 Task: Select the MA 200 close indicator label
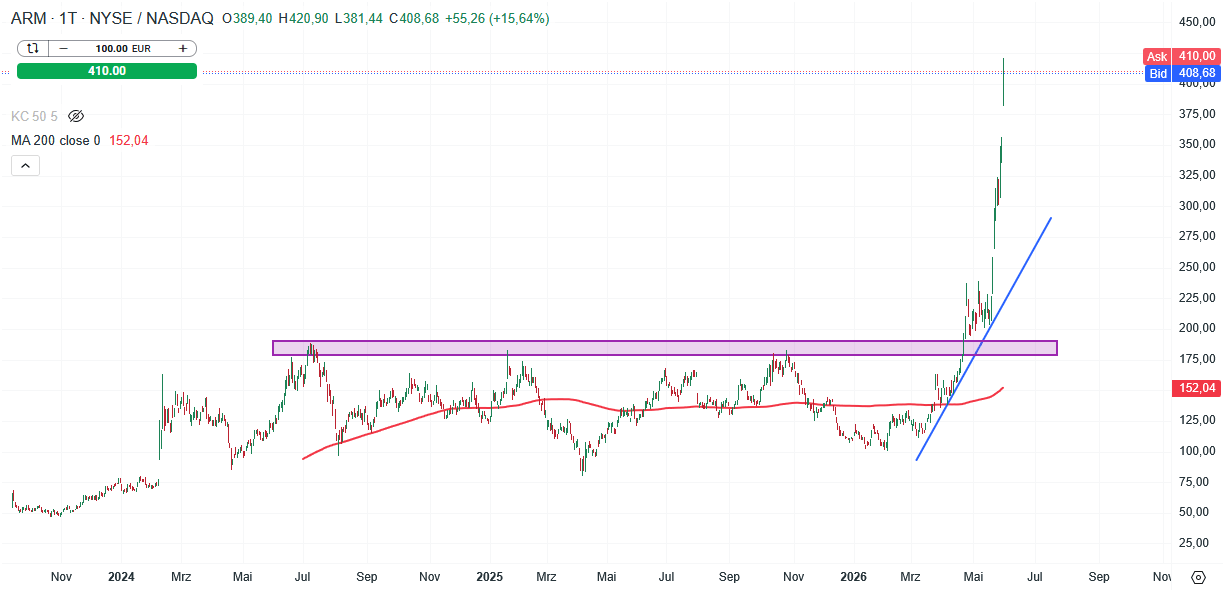pyautogui.click(x=56, y=141)
